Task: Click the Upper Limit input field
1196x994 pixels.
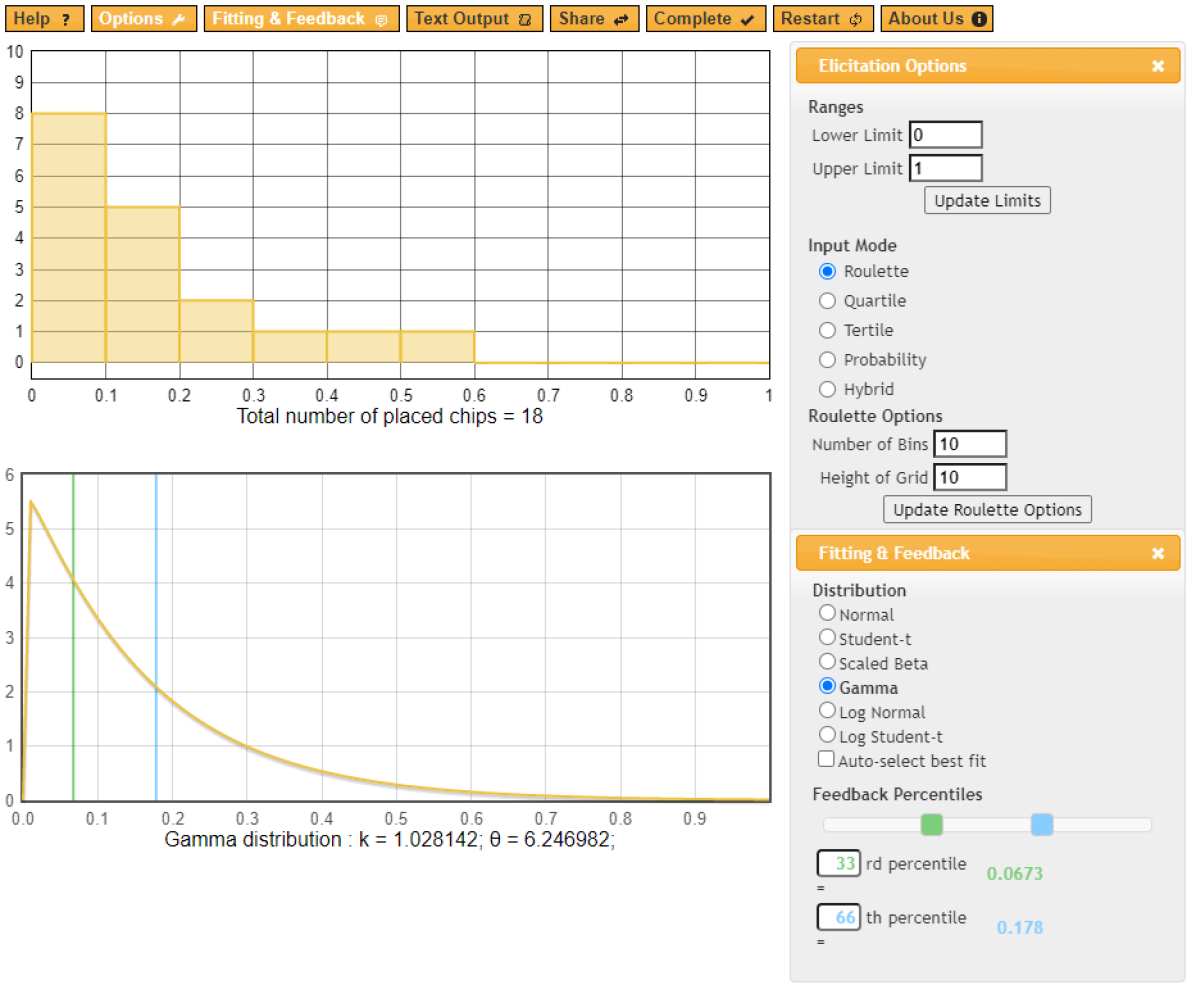Action: pos(945,168)
